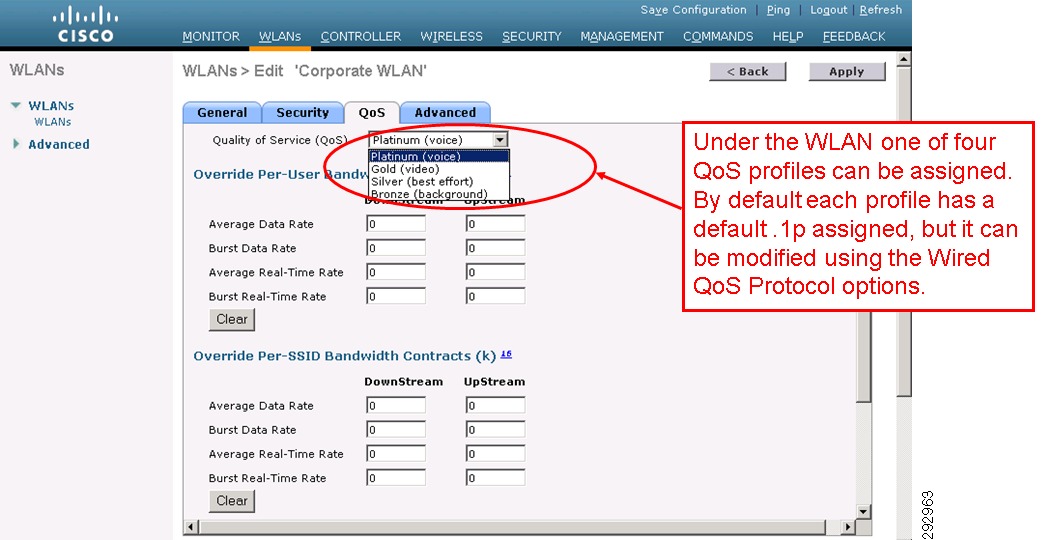Screen dimensions: 1041x540
Task: Choose Silver (best effort) option
Action: pyautogui.click(x=439, y=181)
